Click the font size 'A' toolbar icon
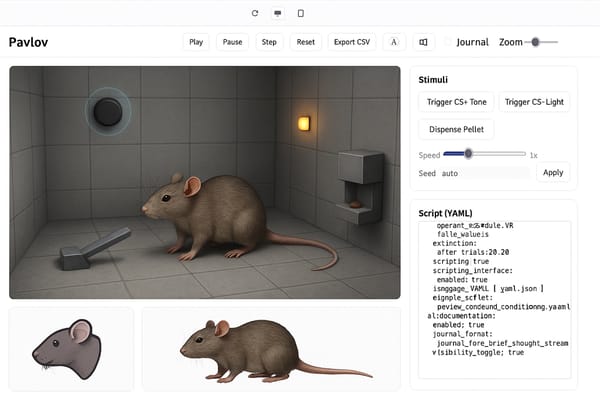Image resolution: width=600 pixels, height=400 pixels. [394, 42]
